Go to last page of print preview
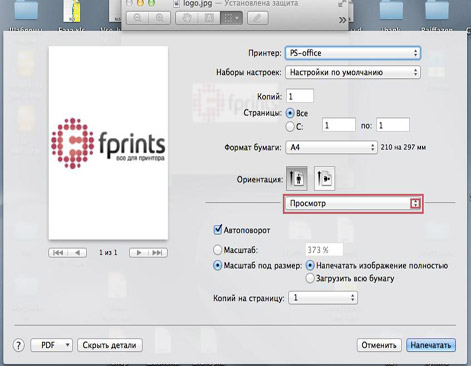This screenshot has height=366, width=471. [x=158, y=253]
